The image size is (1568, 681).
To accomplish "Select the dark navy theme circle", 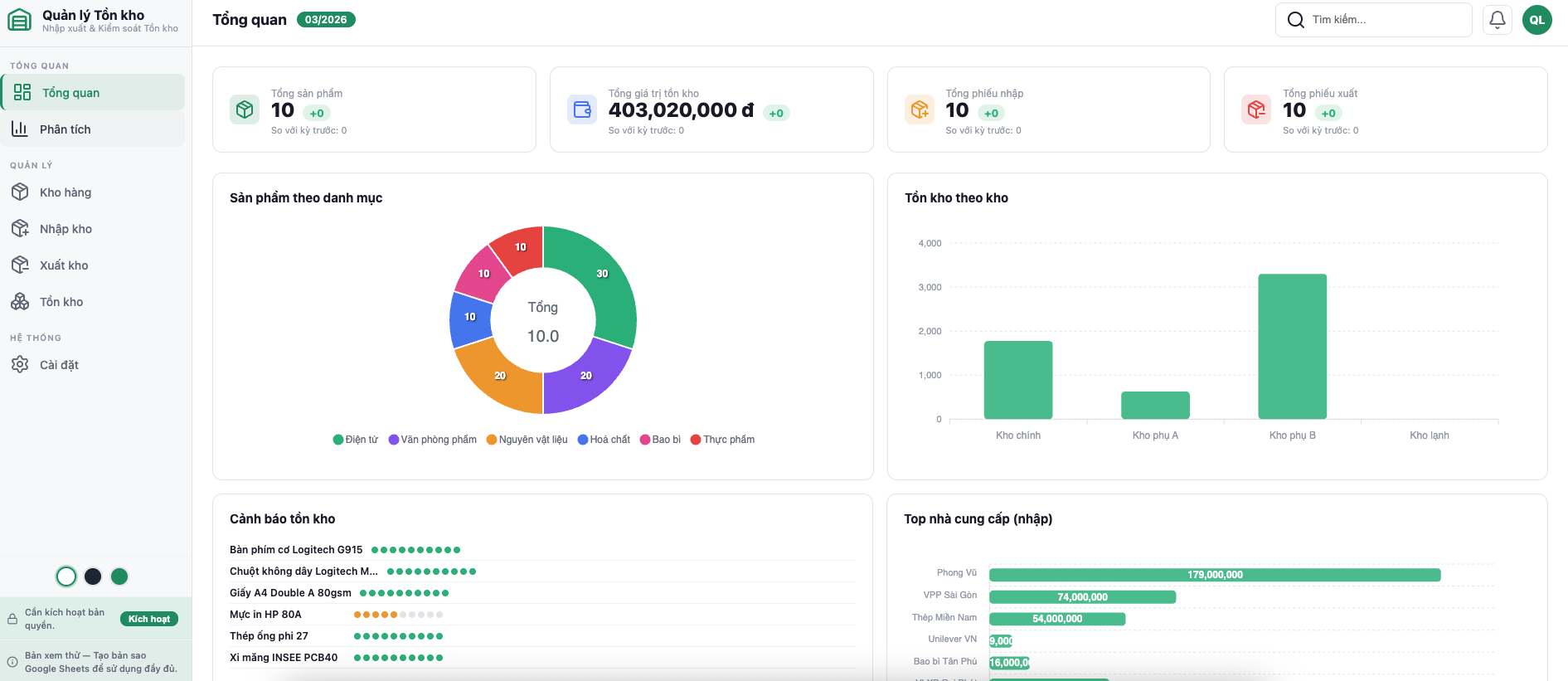I will (93, 576).
